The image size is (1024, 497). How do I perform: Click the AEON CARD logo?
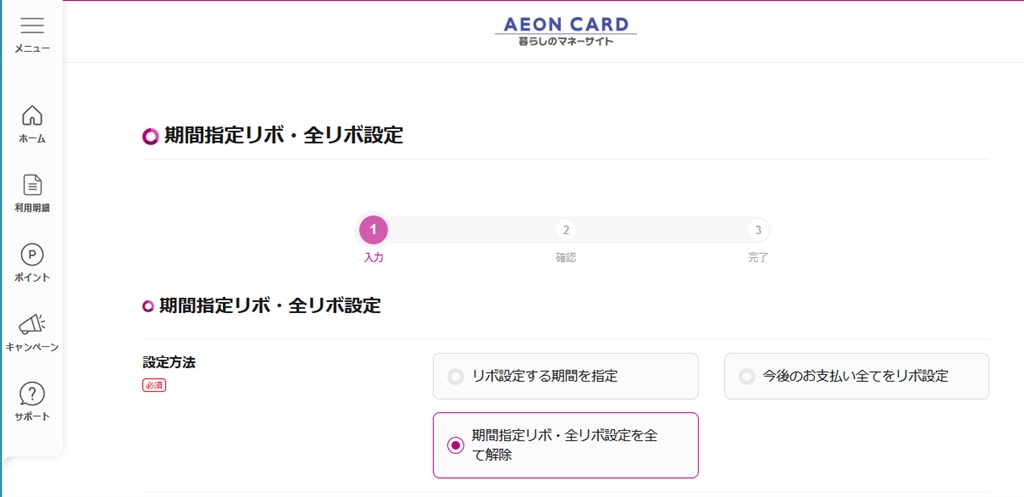click(565, 24)
